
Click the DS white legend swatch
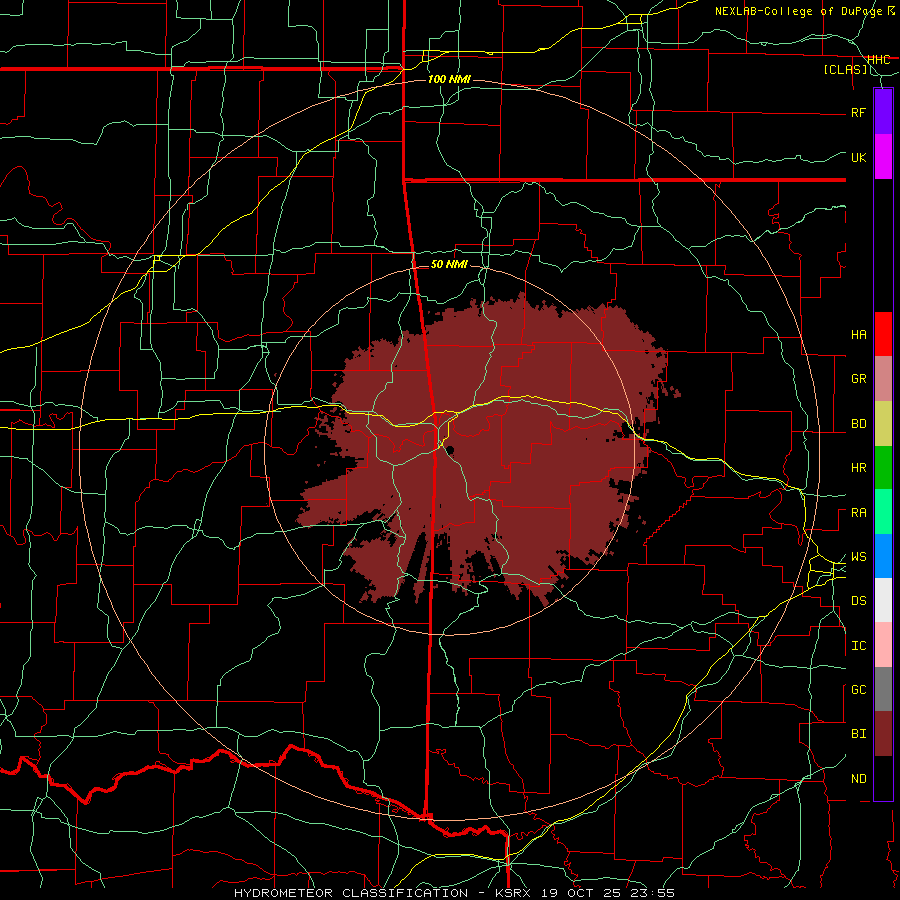click(883, 600)
